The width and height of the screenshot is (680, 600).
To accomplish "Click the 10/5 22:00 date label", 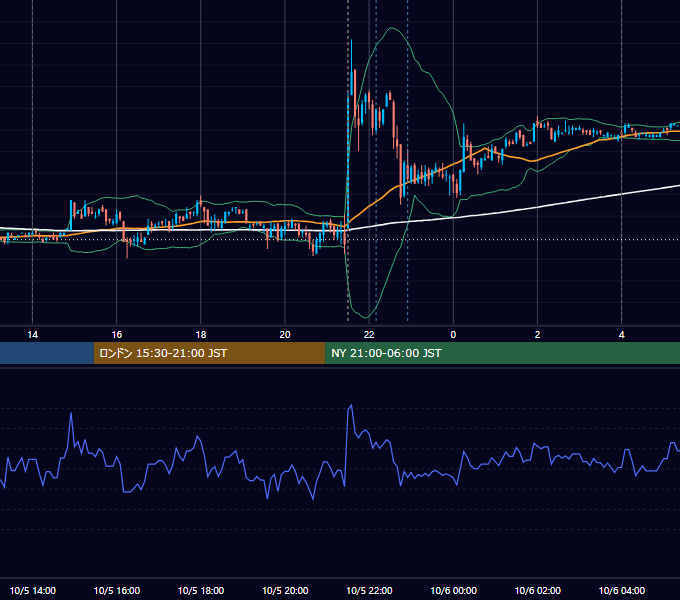I will pos(369,590).
